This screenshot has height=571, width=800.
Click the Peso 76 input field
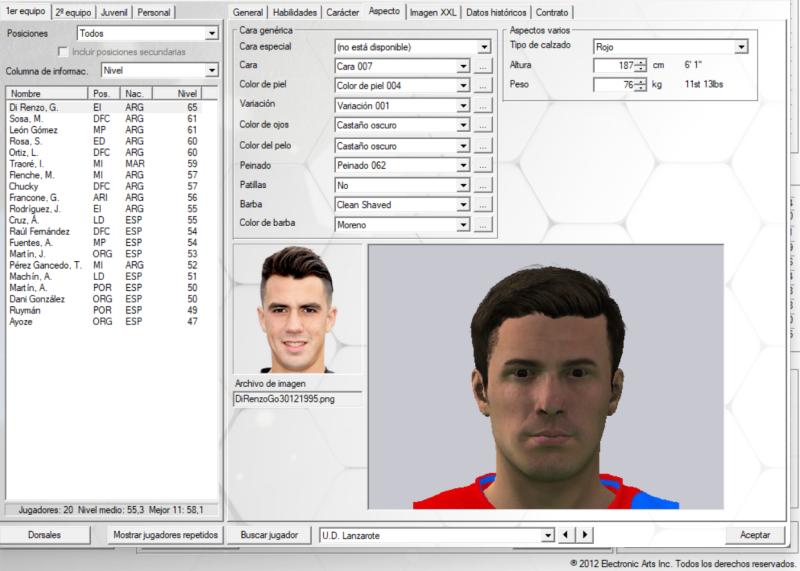click(x=614, y=85)
